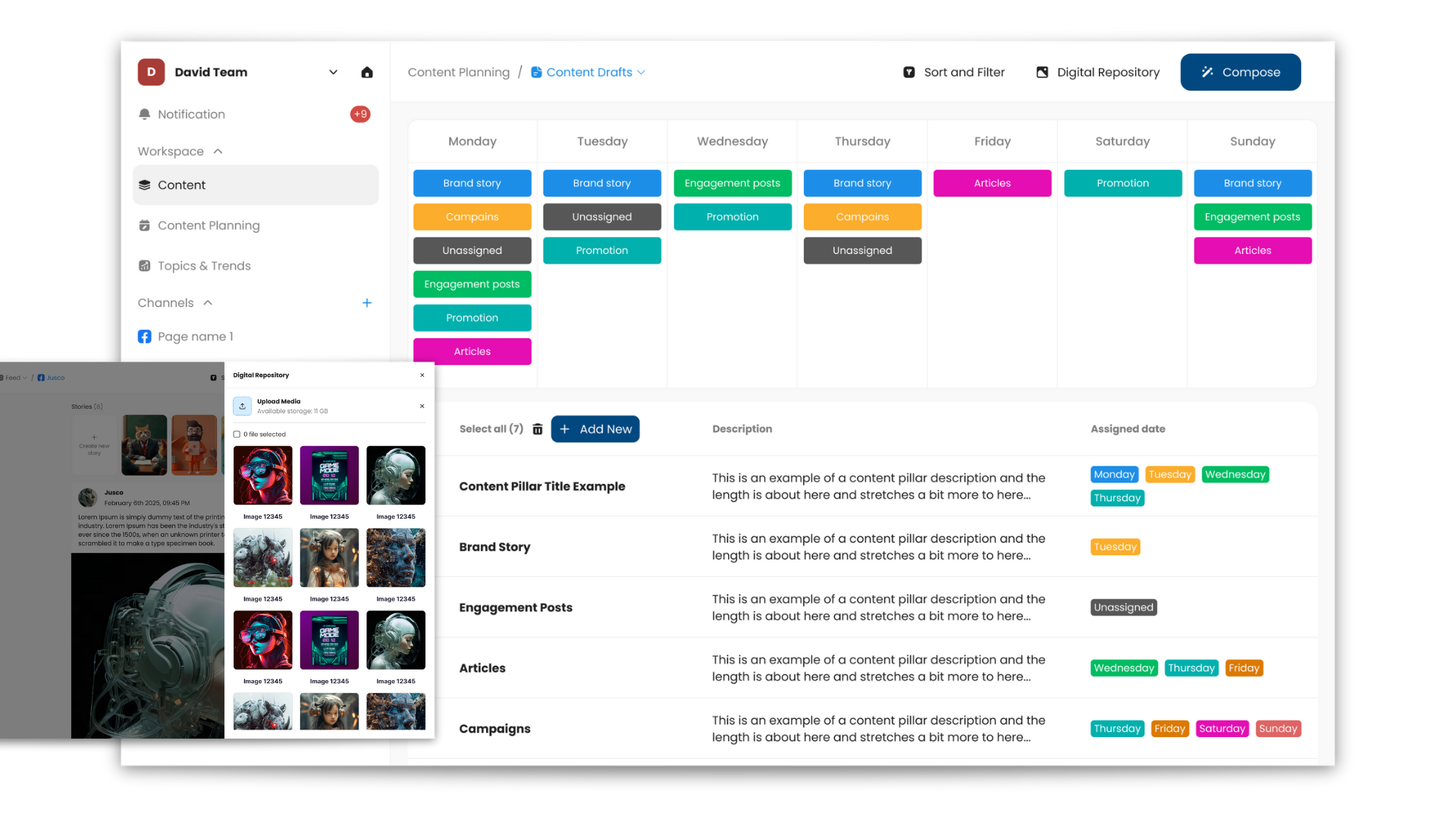Open Digital Repository from the top bar
This screenshot has width=1456, height=819.
(1097, 72)
